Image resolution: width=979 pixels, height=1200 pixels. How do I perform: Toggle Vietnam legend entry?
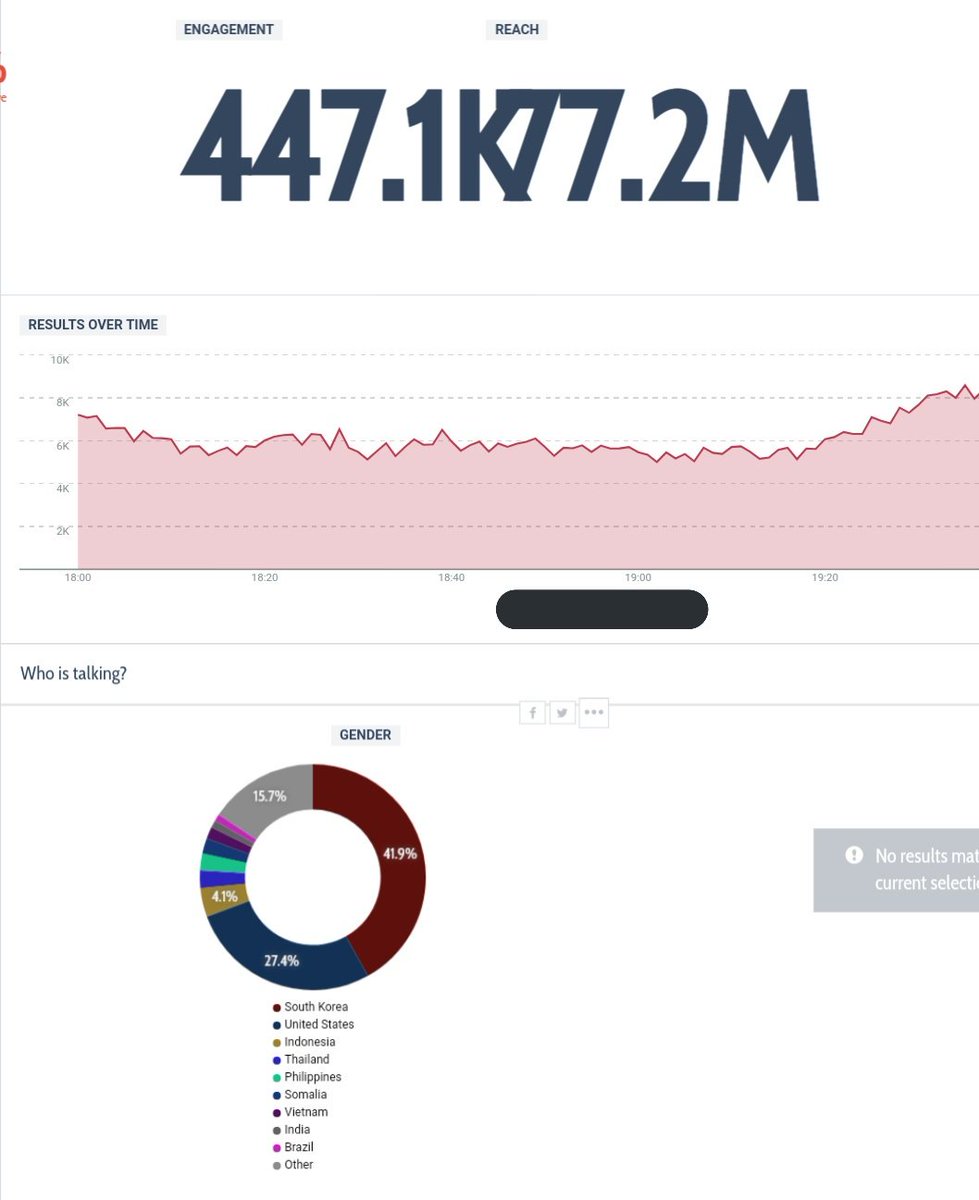tap(300, 1112)
